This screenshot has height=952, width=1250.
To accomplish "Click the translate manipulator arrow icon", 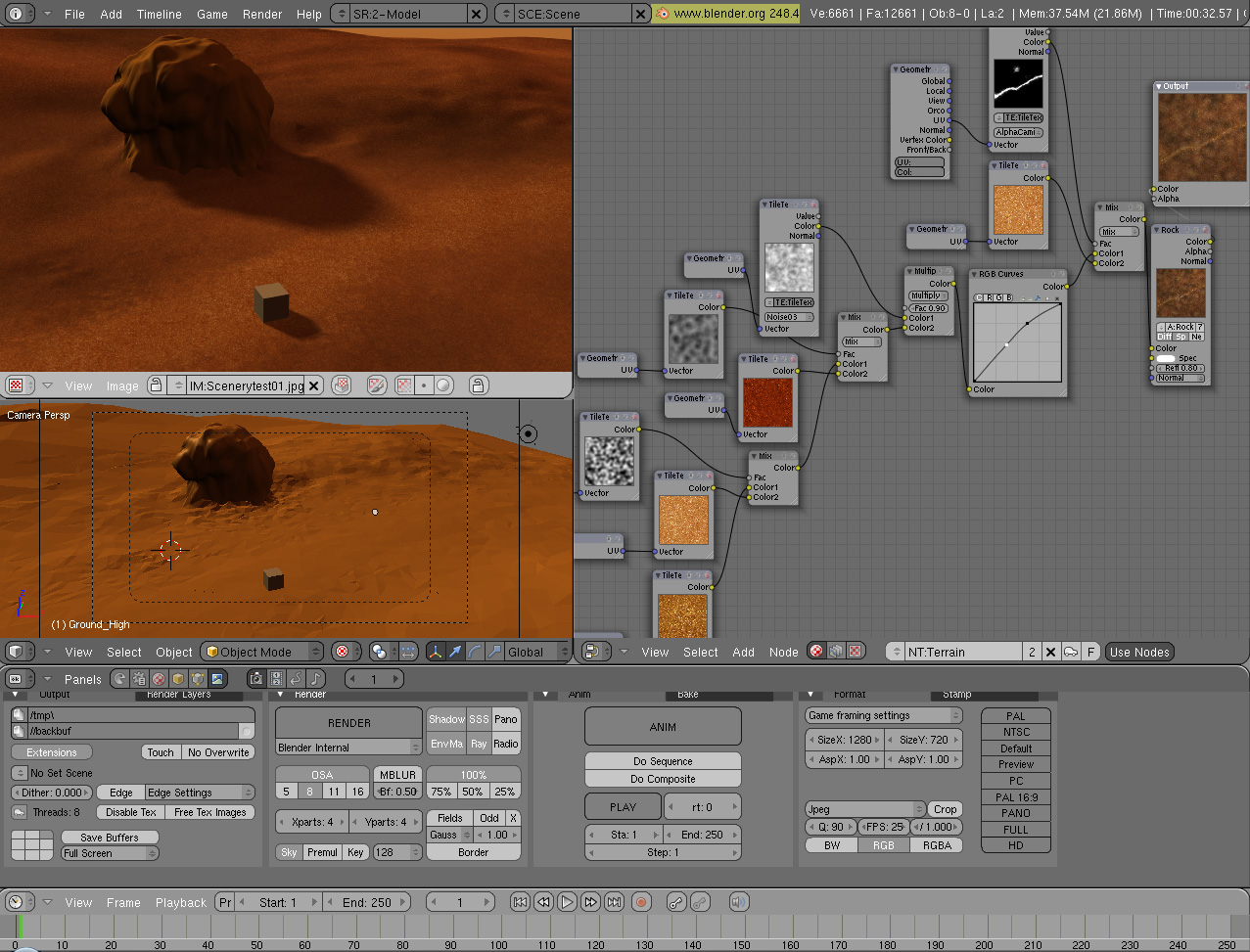I will pyautogui.click(x=455, y=652).
